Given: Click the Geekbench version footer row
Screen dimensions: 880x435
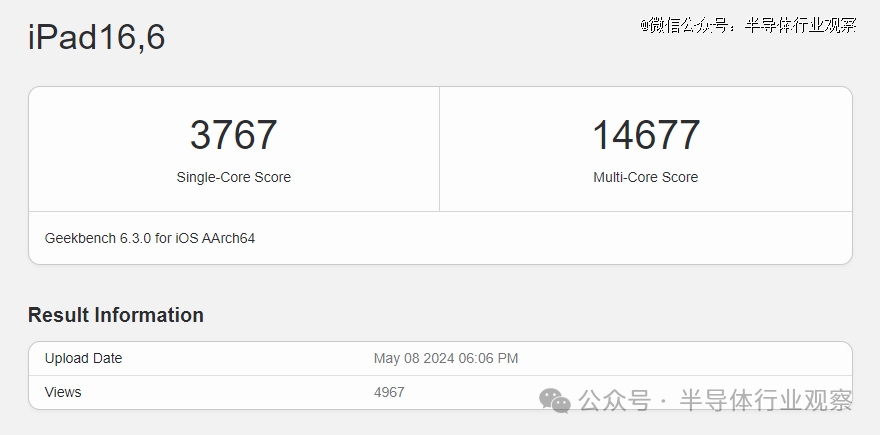Looking at the screenshot, I should pyautogui.click(x=441, y=238).
